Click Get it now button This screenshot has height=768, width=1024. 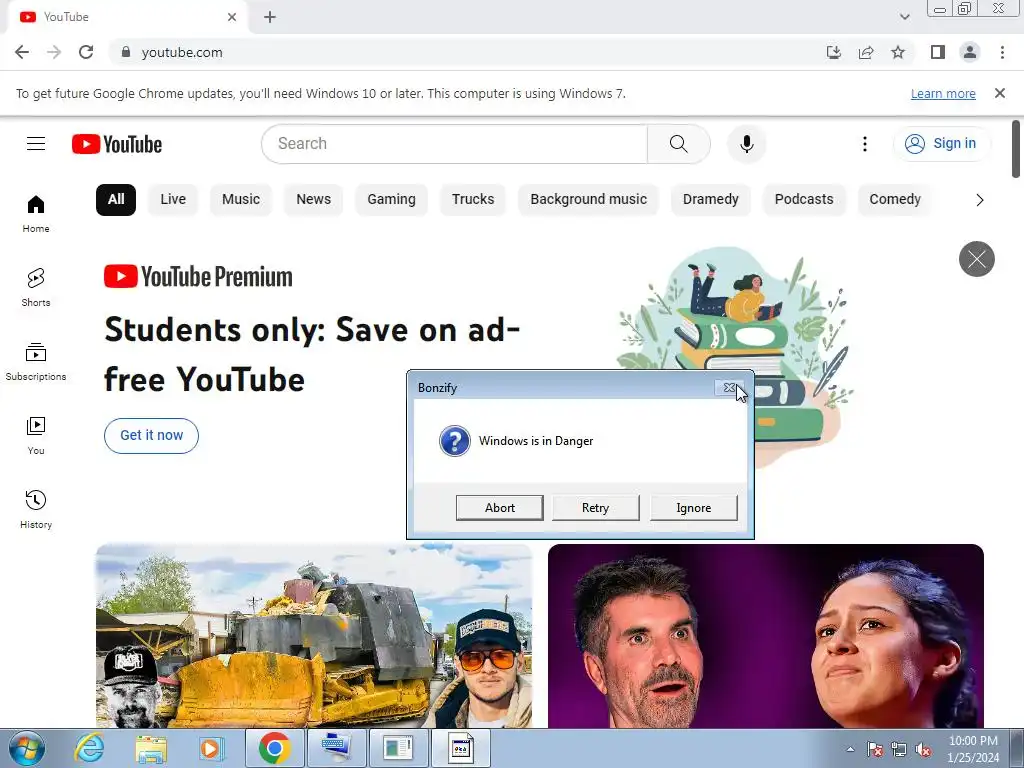tap(152, 436)
